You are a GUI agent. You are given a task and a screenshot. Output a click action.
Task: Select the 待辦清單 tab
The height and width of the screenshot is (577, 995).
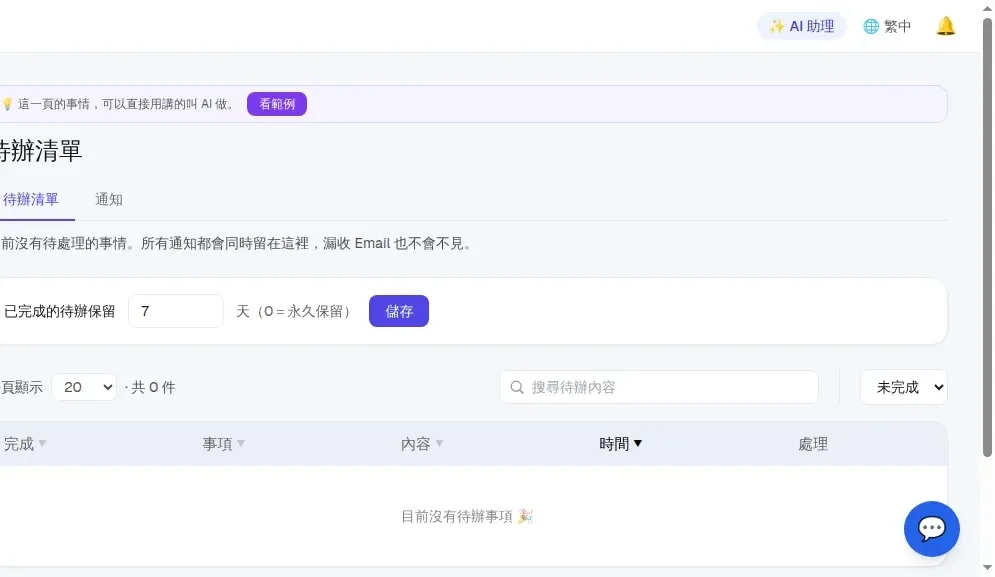30,199
